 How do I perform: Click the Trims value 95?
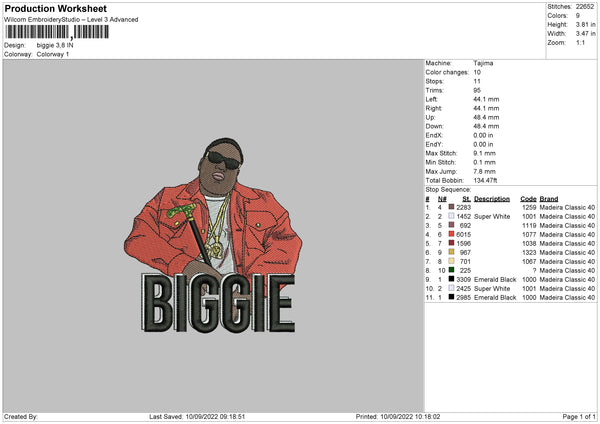(x=477, y=90)
